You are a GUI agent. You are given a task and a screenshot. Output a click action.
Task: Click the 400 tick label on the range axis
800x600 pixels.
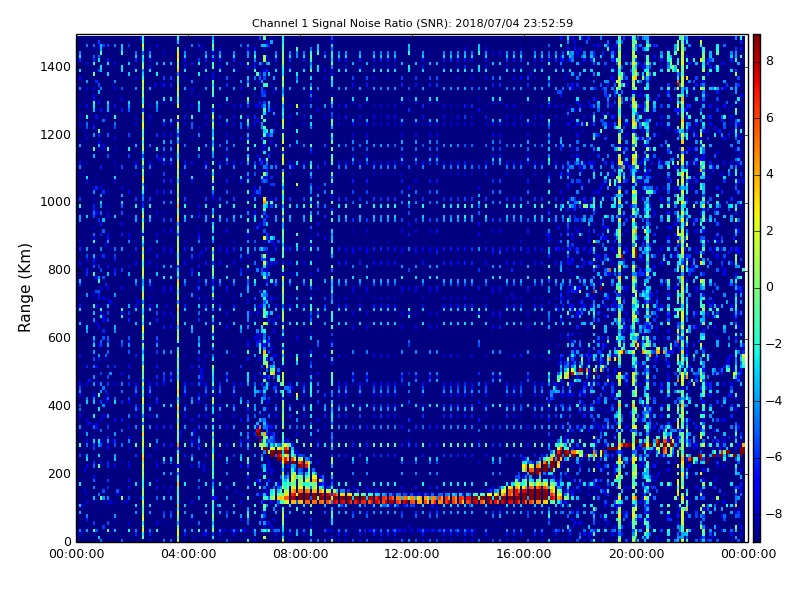click(59, 406)
